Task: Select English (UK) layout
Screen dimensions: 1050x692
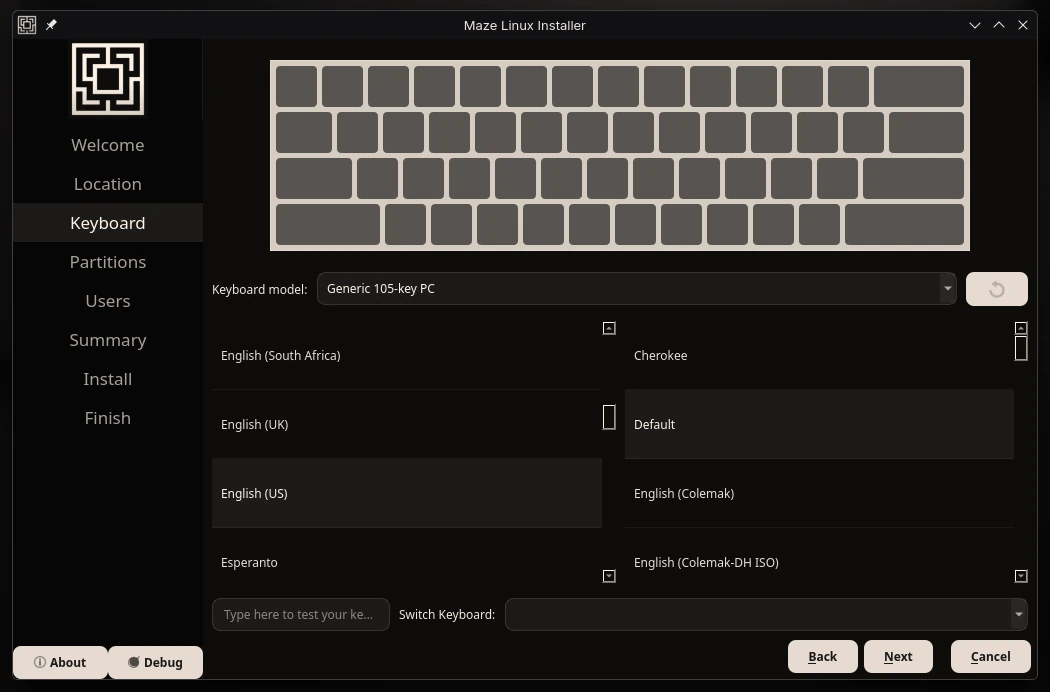Action: click(x=406, y=424)
